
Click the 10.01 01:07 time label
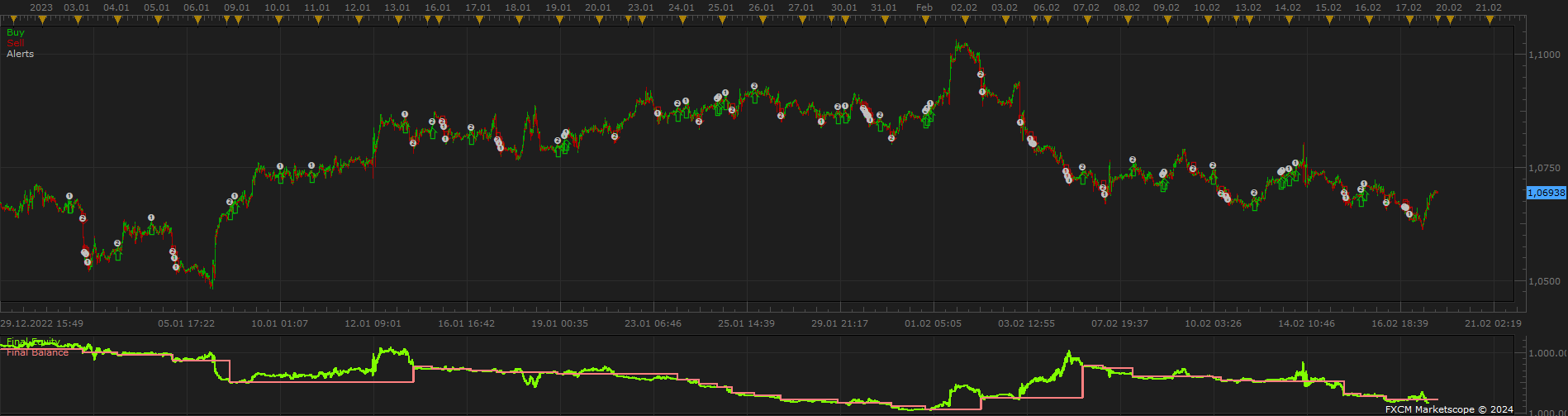280,323
